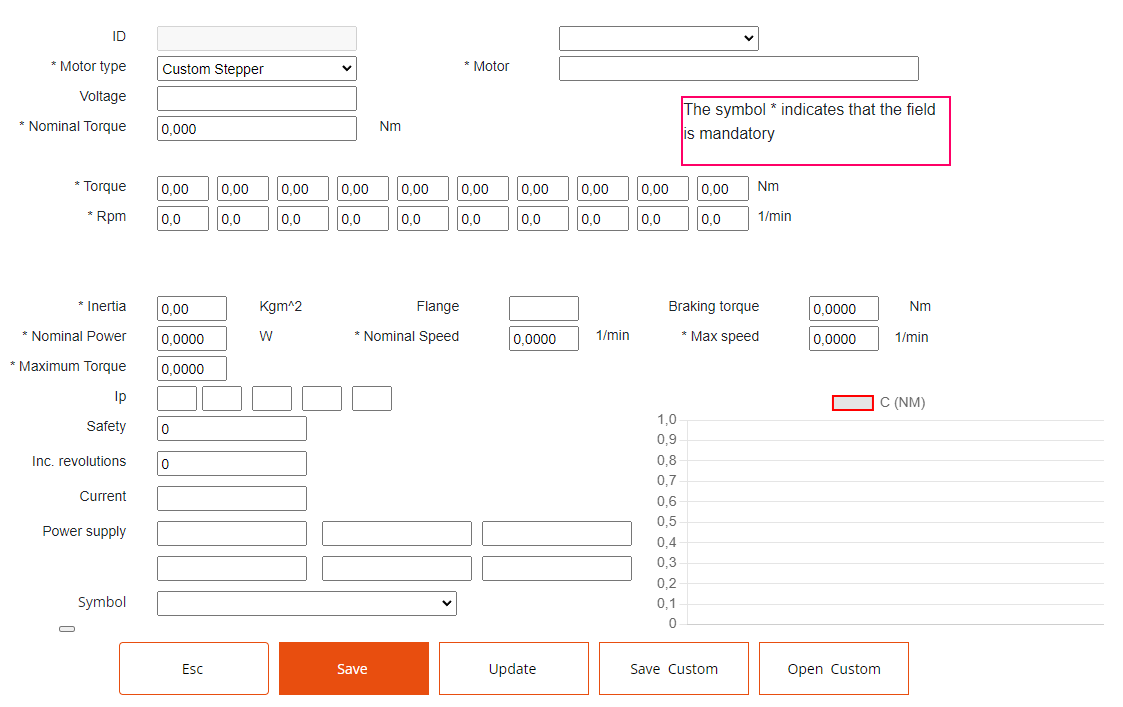Click the Motor name input field

coord(738,68)
